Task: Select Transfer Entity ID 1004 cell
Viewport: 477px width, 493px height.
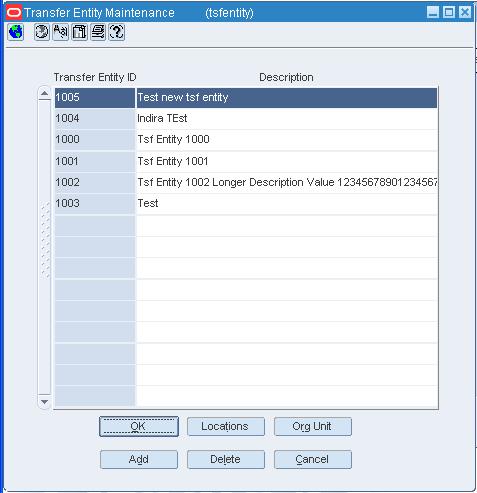Action: [x=95, y=119]
